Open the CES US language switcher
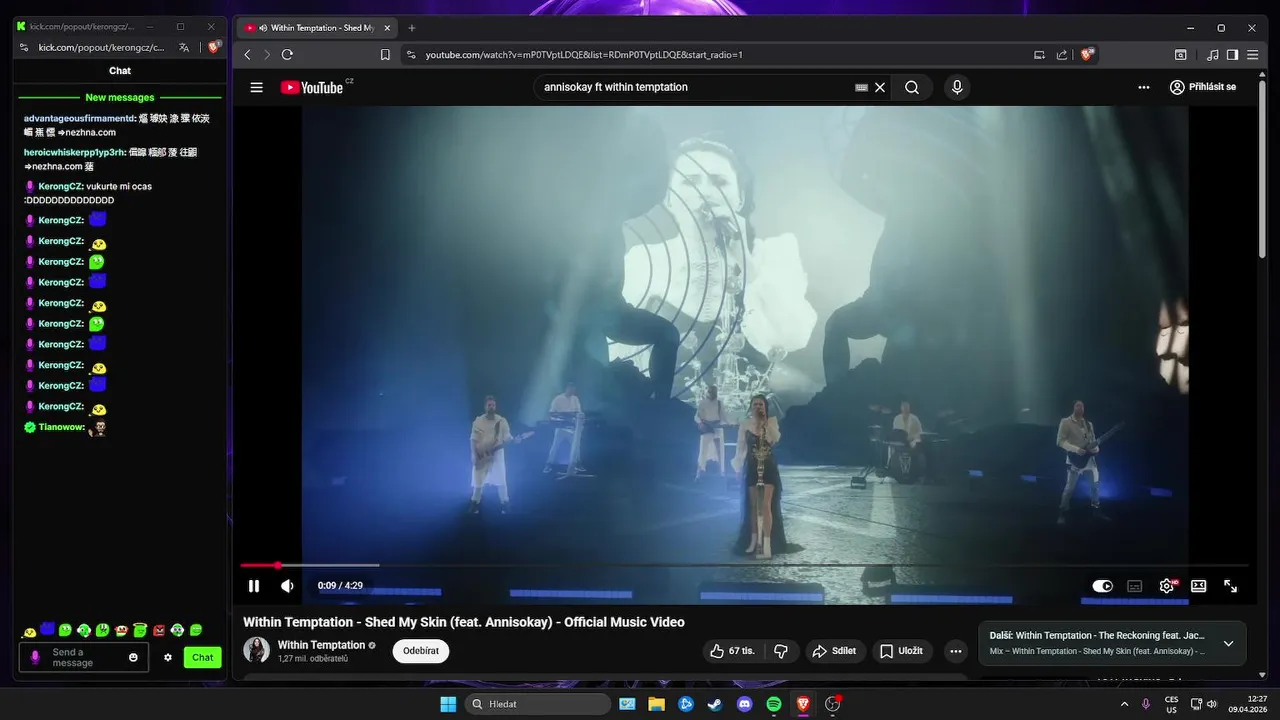Viewport: 1280px width, 720px height. click(1171, 704)
